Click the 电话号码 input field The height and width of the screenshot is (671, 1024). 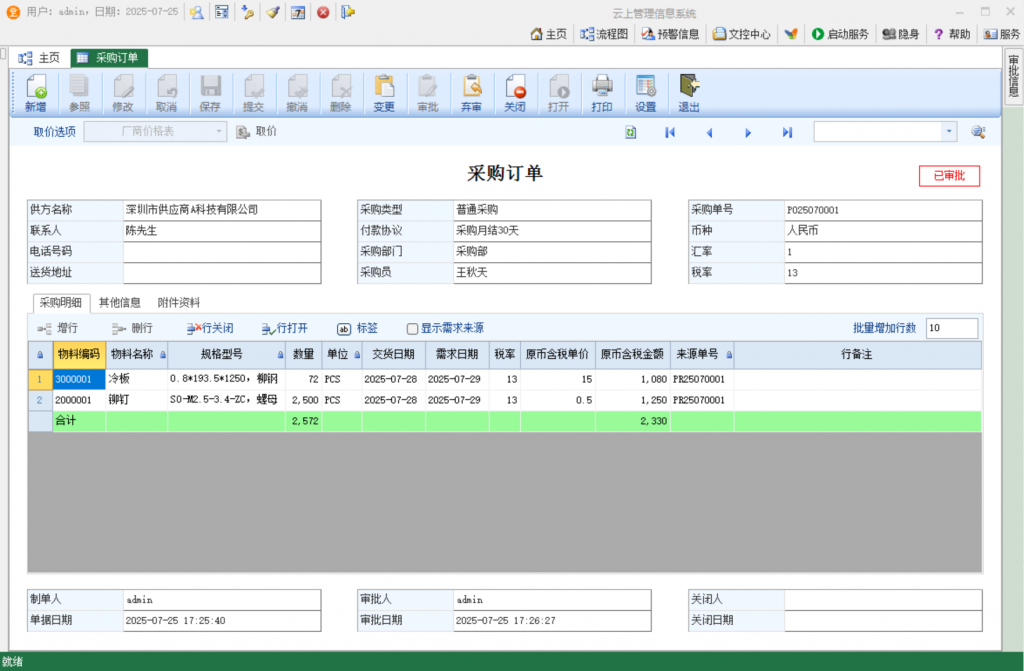(222, 252)
